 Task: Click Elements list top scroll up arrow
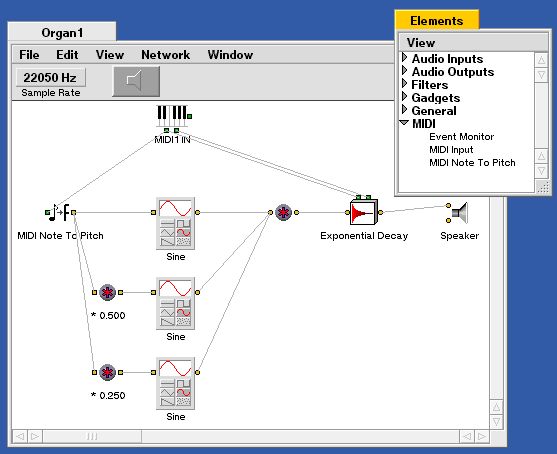541,60
